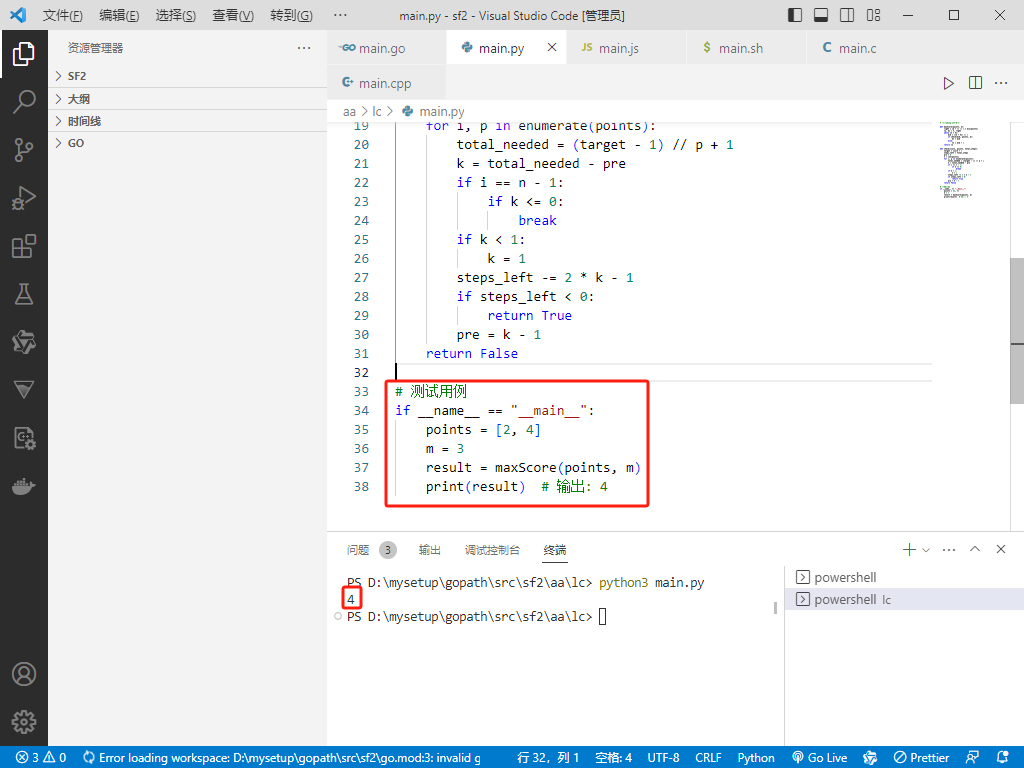The image size is (1024, 768).
Task: Switch to the main.go tab
Action: (x=387, y=48)
